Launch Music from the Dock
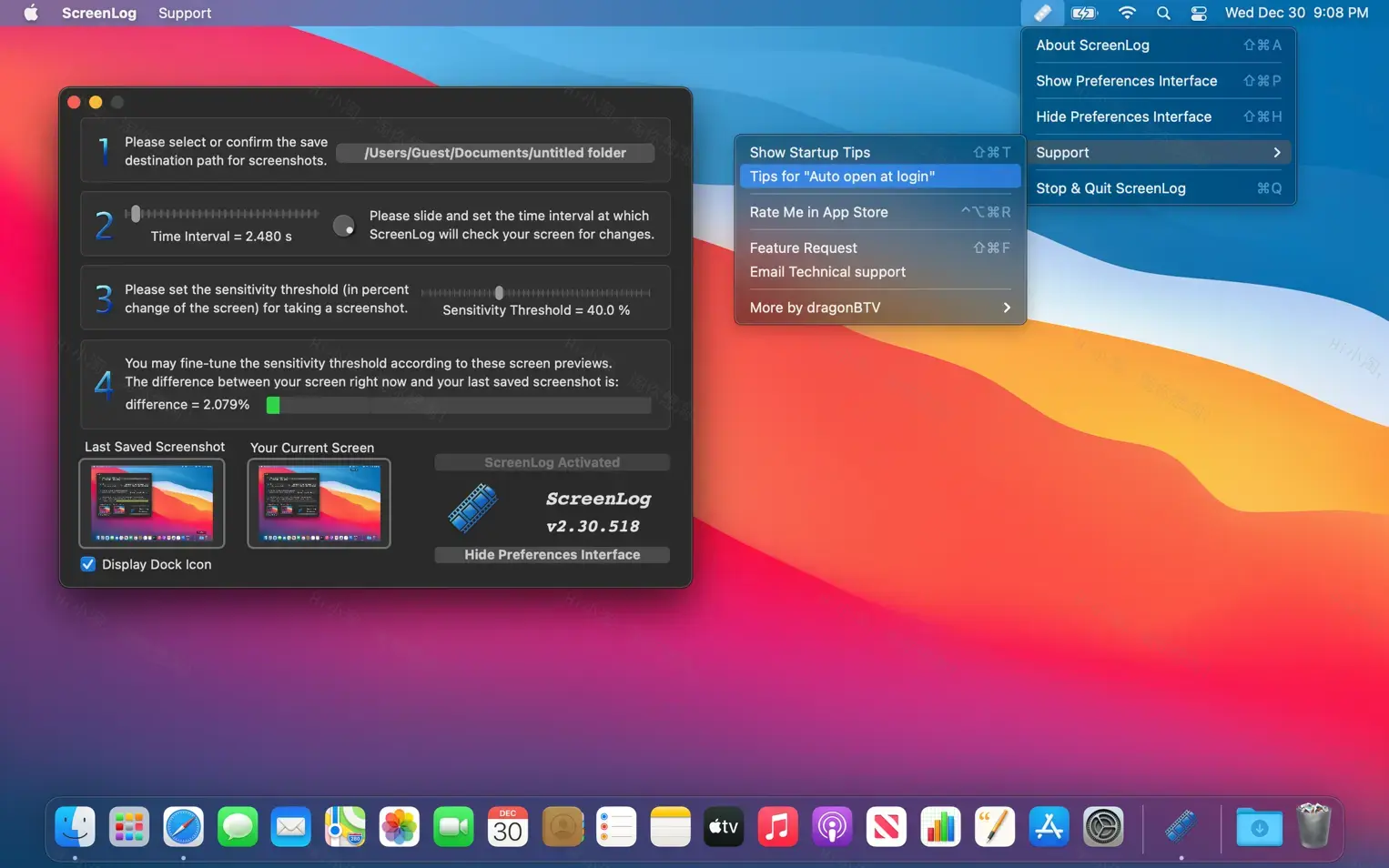 click(x=777, y=827)
